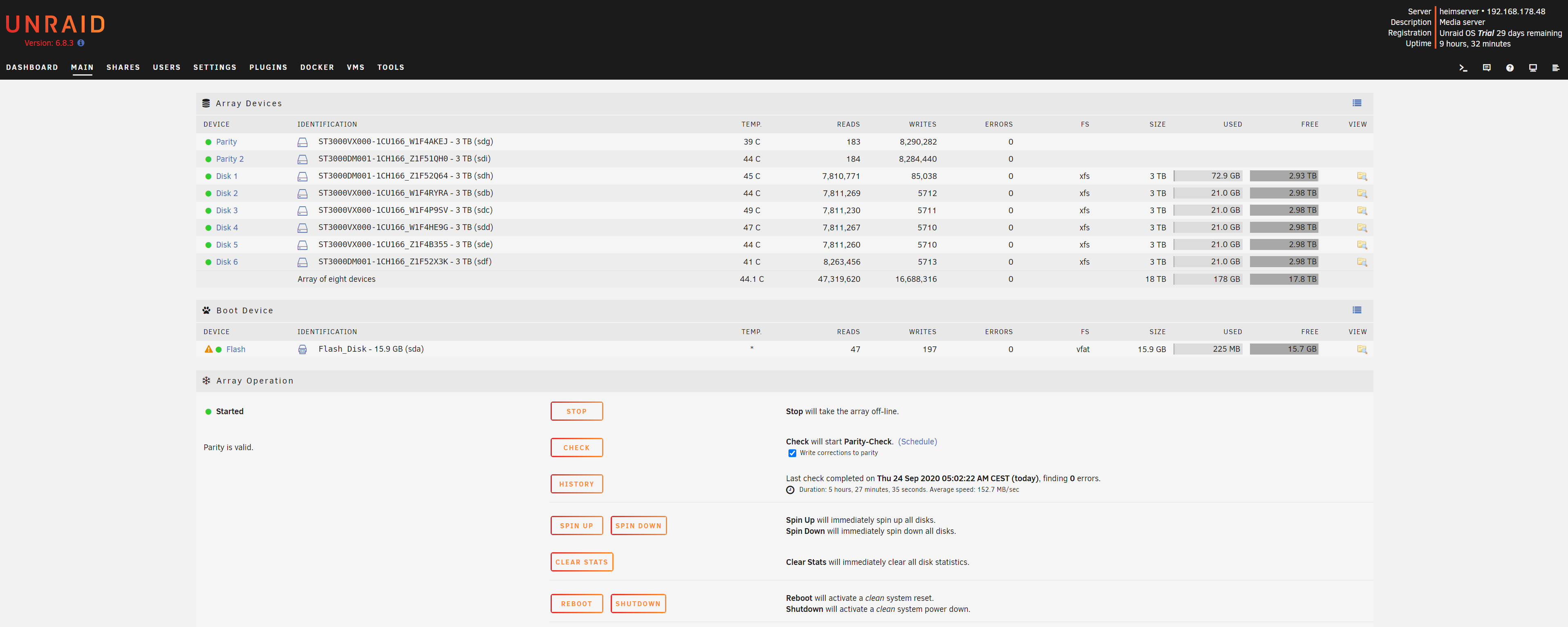This screenshot has width=1568, height=627.
Task: Browse Flash device via view folder icon
Action: click(1362, 350)
